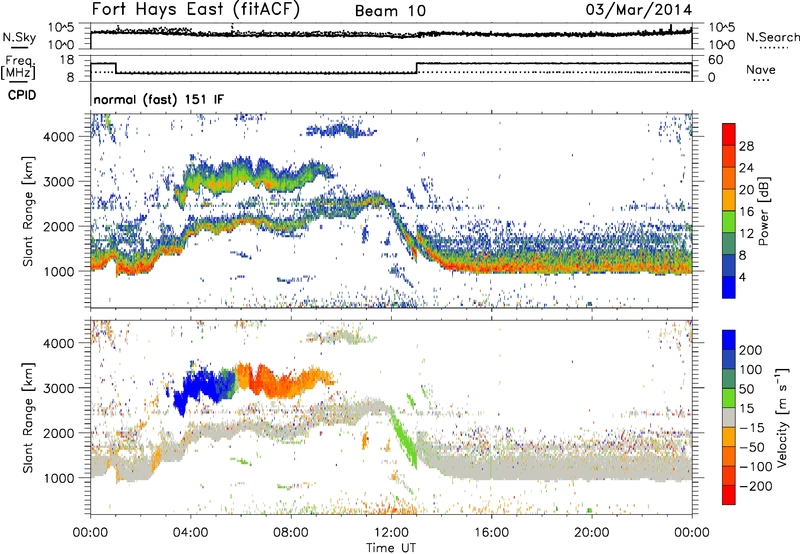Click the 'Freq. [MHz]' label
Screen dimensions: 800x554
[18, 68]
